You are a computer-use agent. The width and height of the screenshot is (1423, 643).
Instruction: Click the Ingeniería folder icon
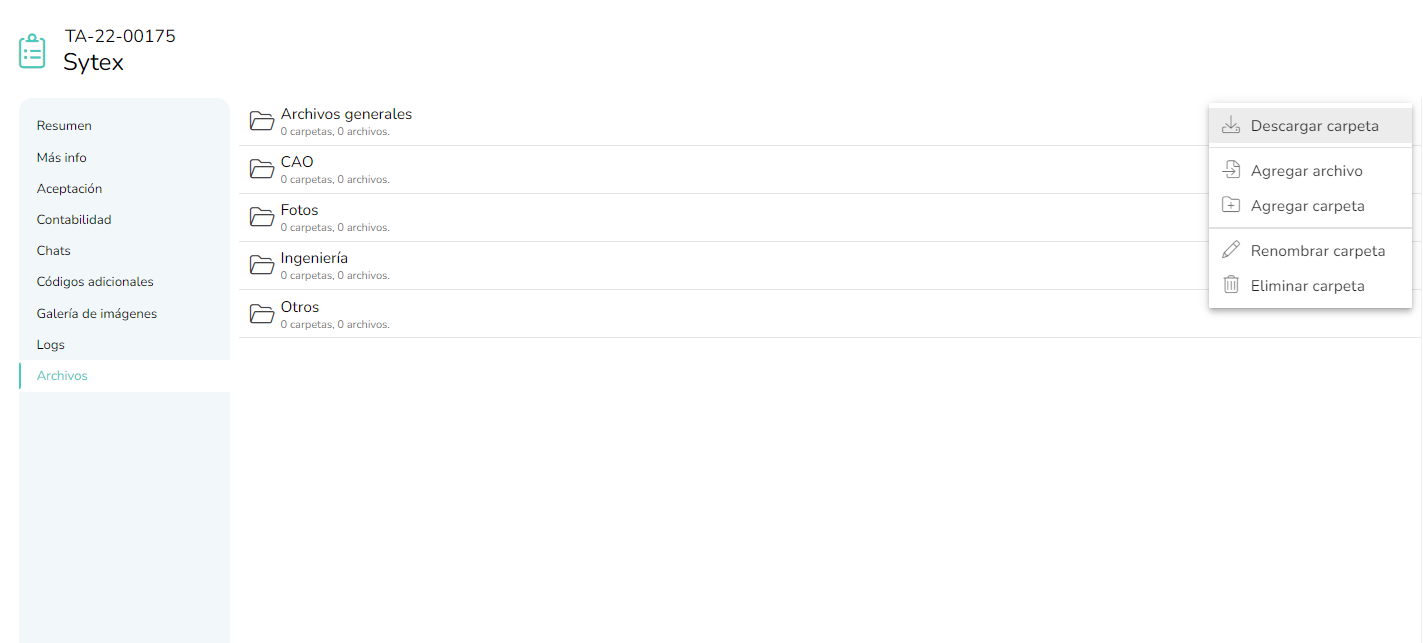pyautogui.click(x=262, y=265)
